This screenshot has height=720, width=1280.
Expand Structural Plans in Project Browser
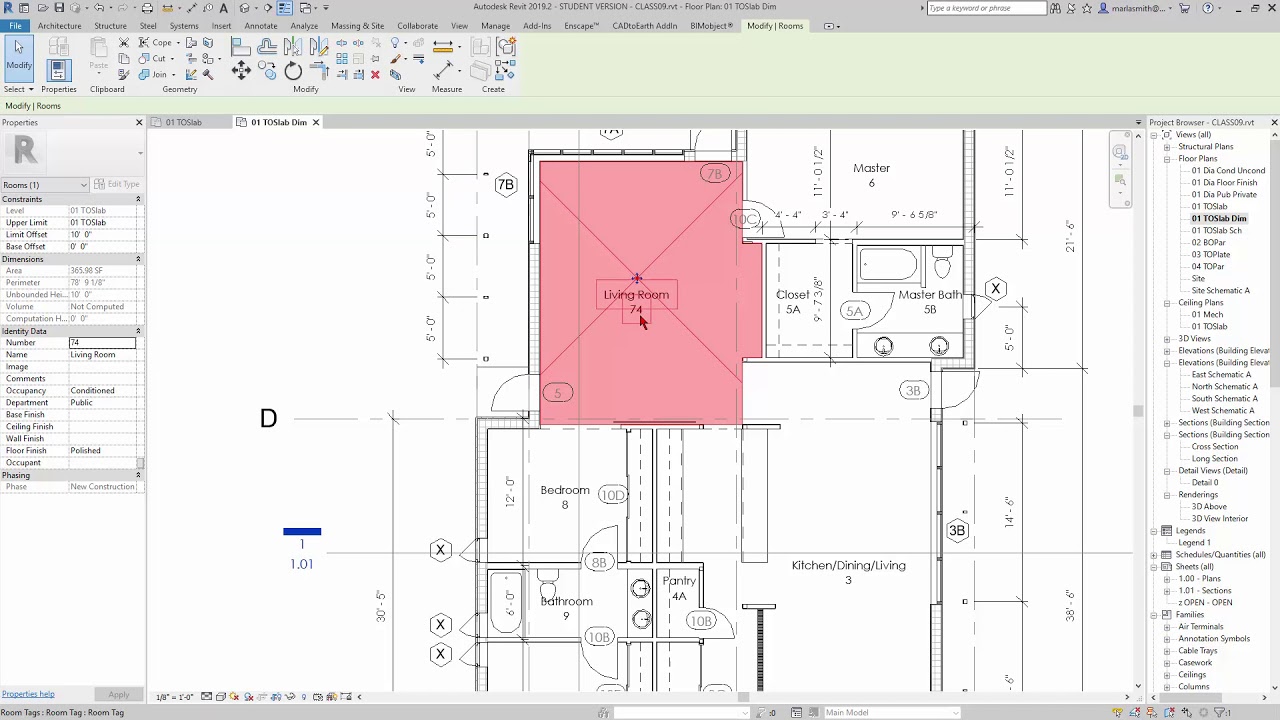coord(1166,147)
